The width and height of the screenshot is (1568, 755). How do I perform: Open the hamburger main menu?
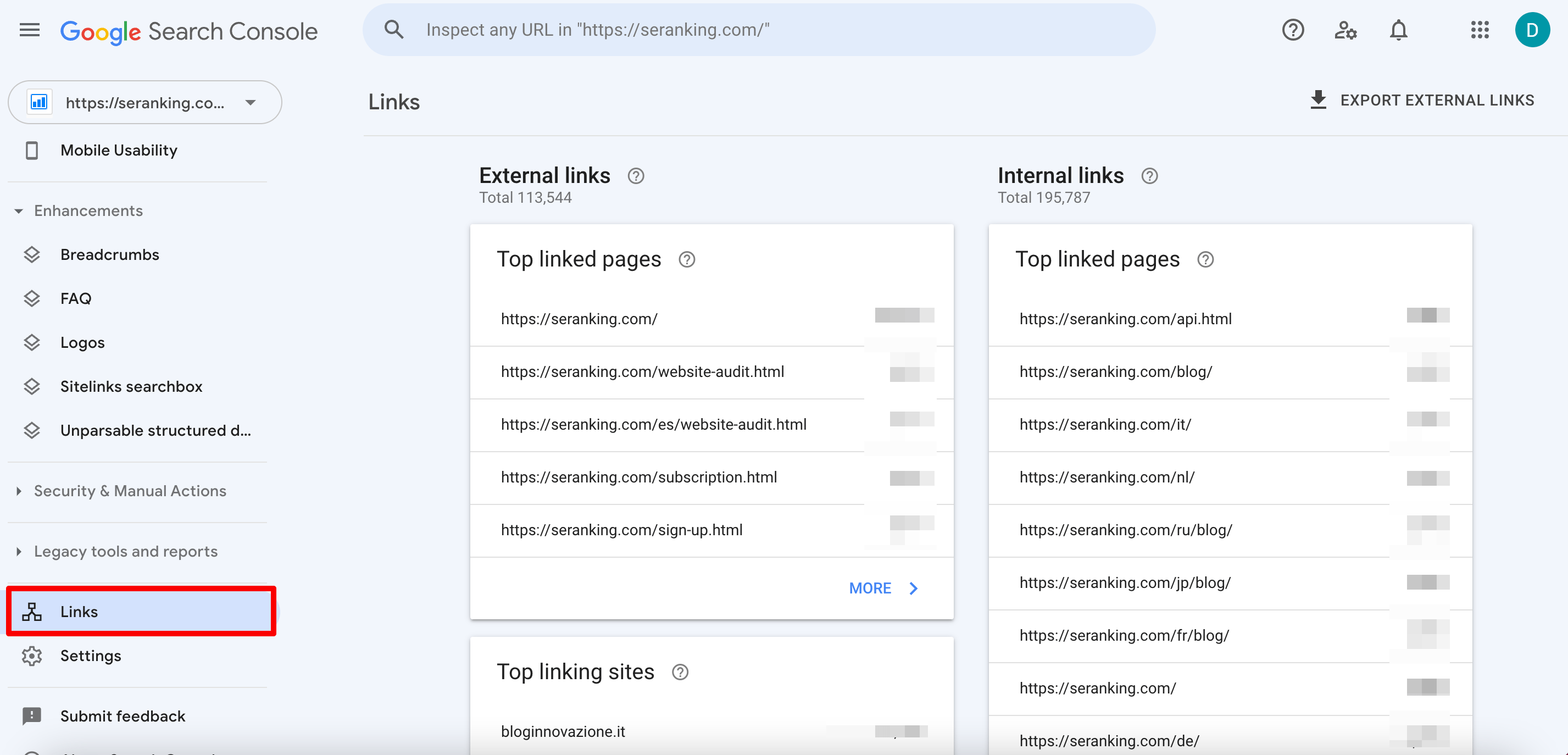pyautogui.click(x=29, y=30)
